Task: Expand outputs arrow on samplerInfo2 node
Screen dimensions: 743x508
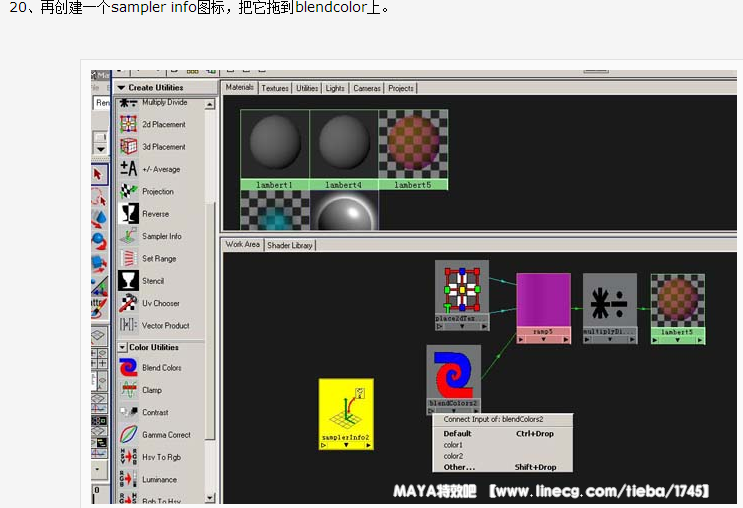Action: [367, 446]
